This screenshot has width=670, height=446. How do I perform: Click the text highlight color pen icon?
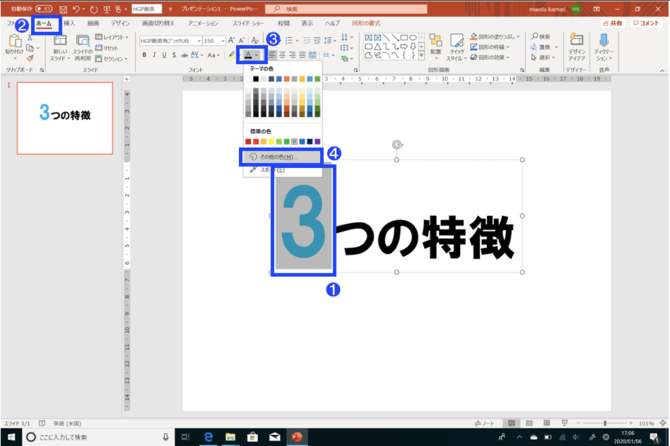231,55
